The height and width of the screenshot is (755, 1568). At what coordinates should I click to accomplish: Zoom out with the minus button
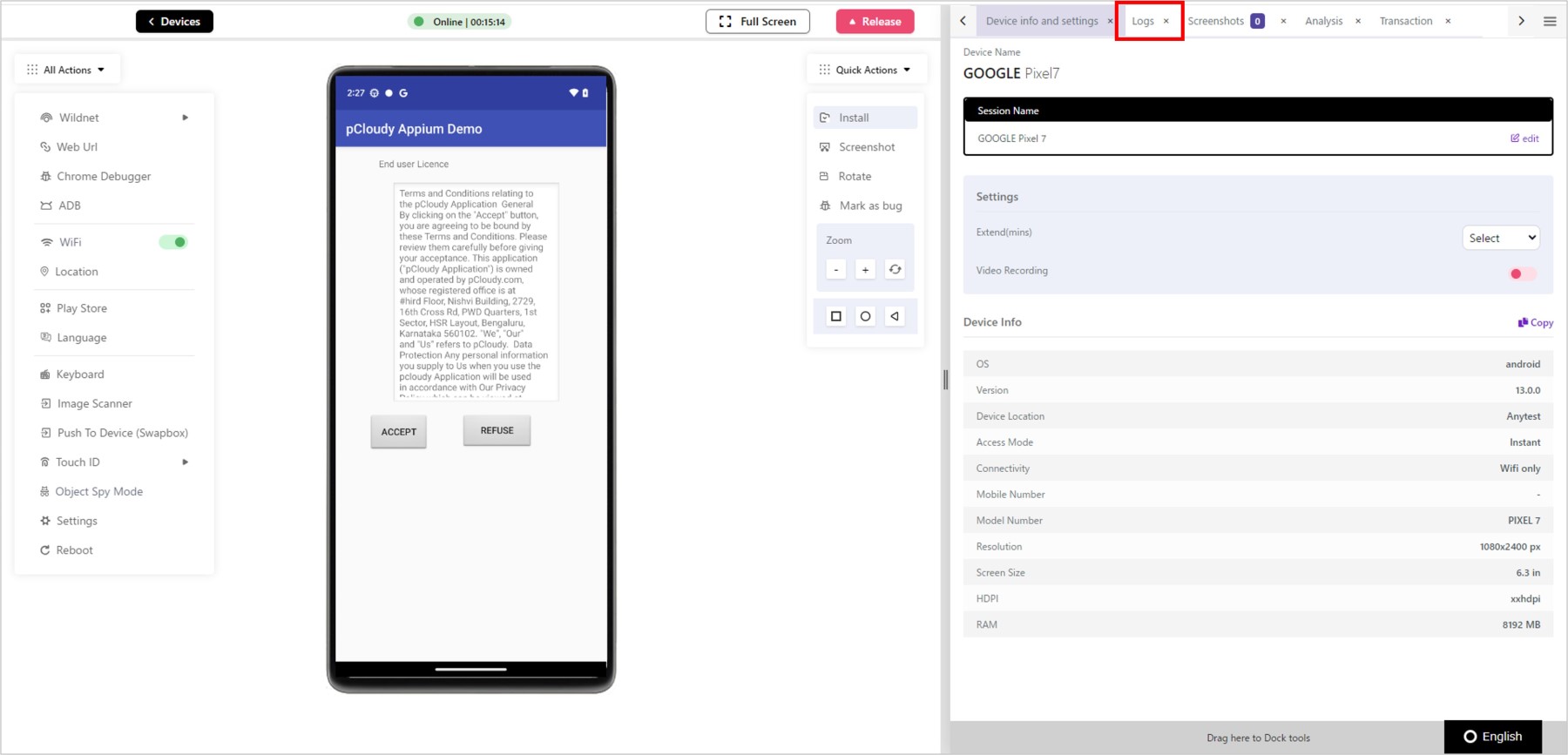pyautogui.click(x=836, y=269)
